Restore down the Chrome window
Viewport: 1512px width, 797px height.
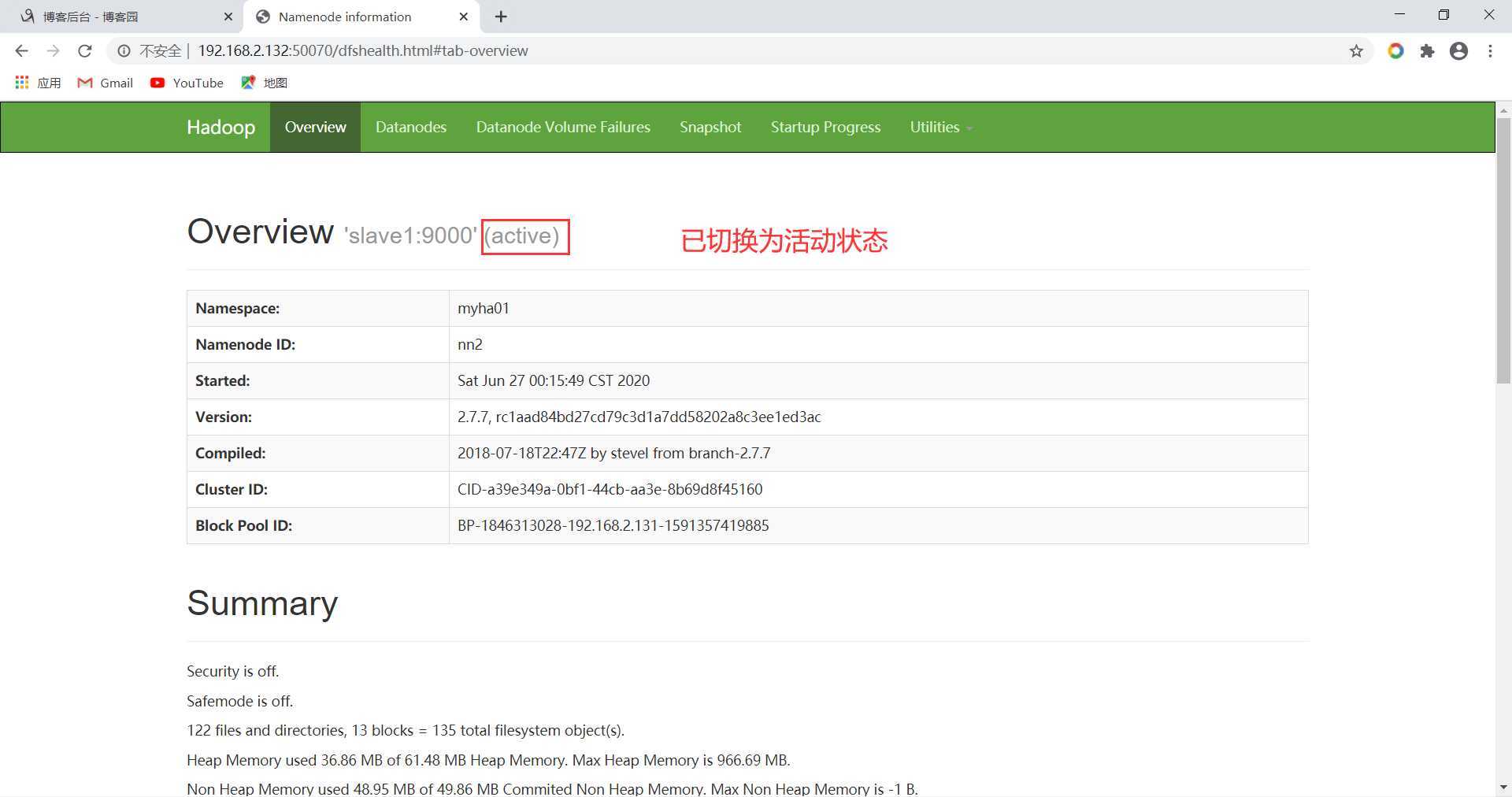point(1443,15)
